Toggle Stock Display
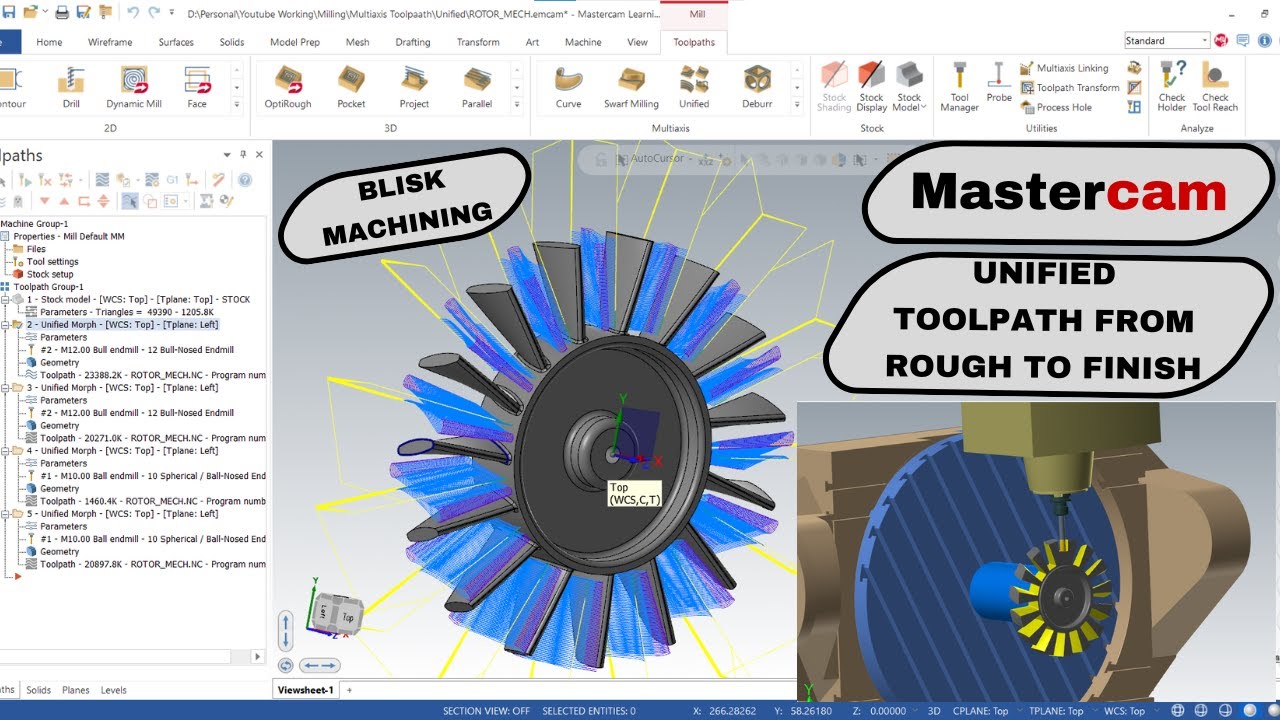Viewport: 1280px width, 720px height. pyautogui.click(x=871, y=88)
